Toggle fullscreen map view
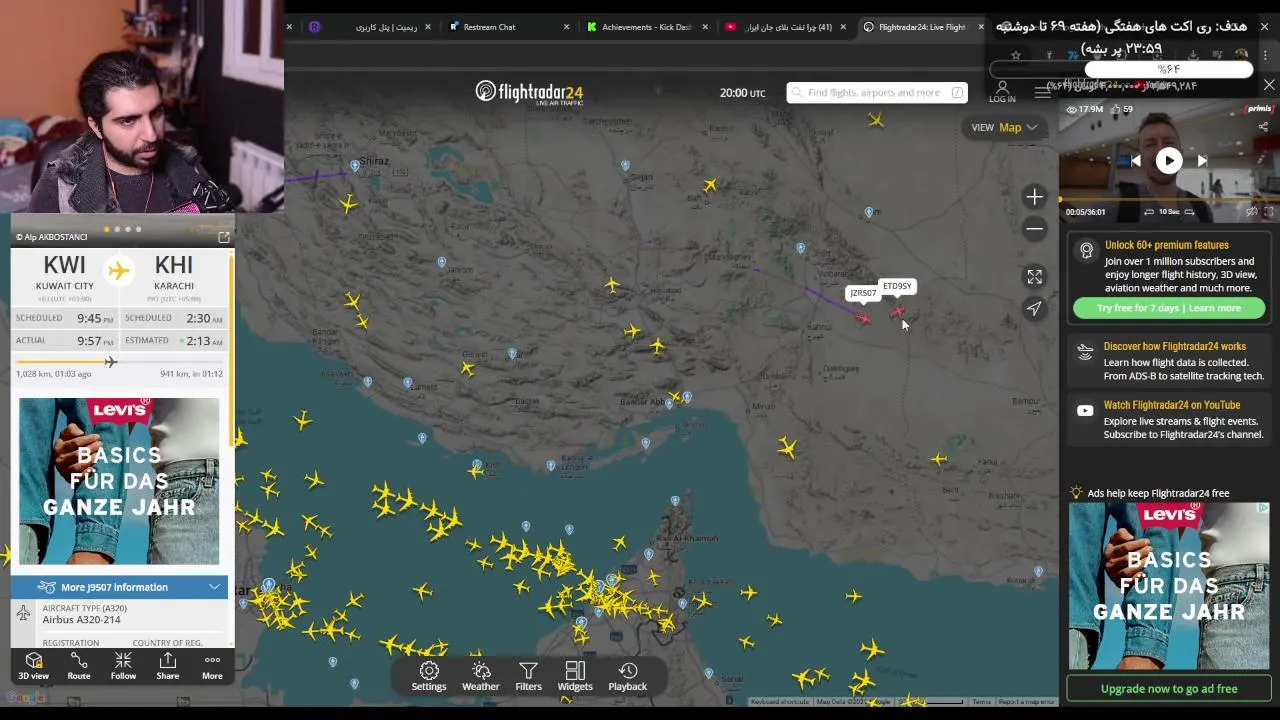Image resolution: width=1280 pixels, height=720 pixels. point(1034,277)
